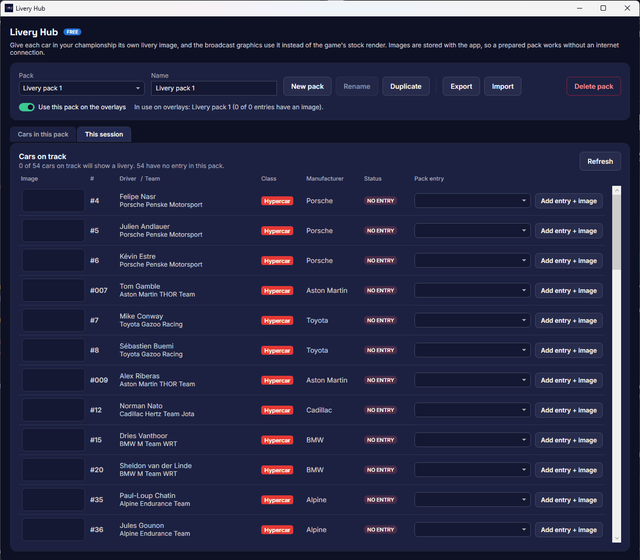Screen dimensions: 640x560
Task: Minimize the Livery Hub window
Action: point(579,8)
